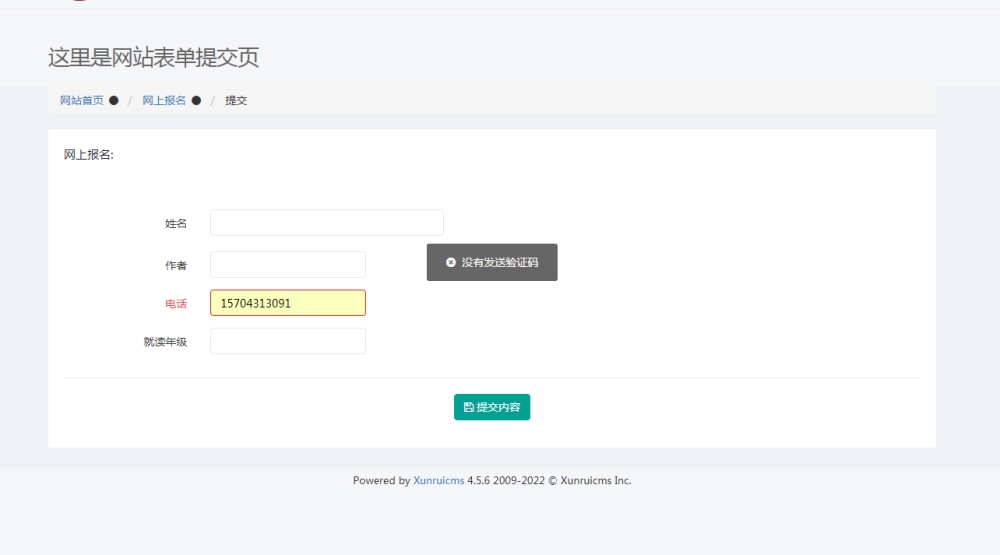Click the dot icon after 网站首页
Viewport: 1000px width, 555px height.
[x=114, y=100]
